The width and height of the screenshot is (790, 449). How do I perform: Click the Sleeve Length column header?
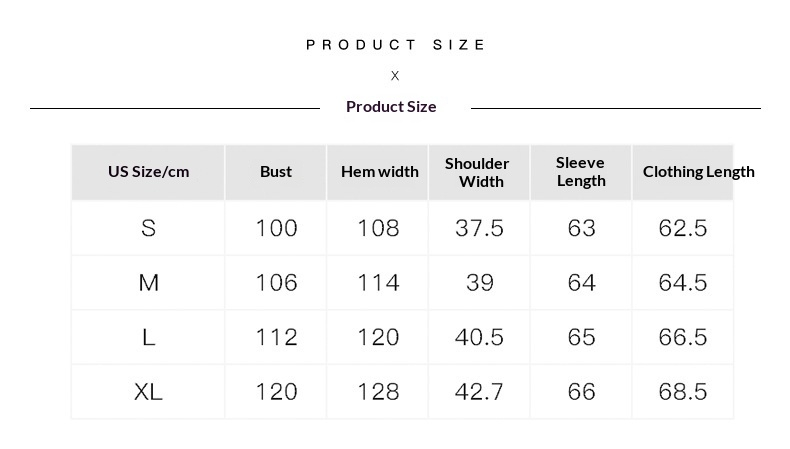click(x=581, y=172)
